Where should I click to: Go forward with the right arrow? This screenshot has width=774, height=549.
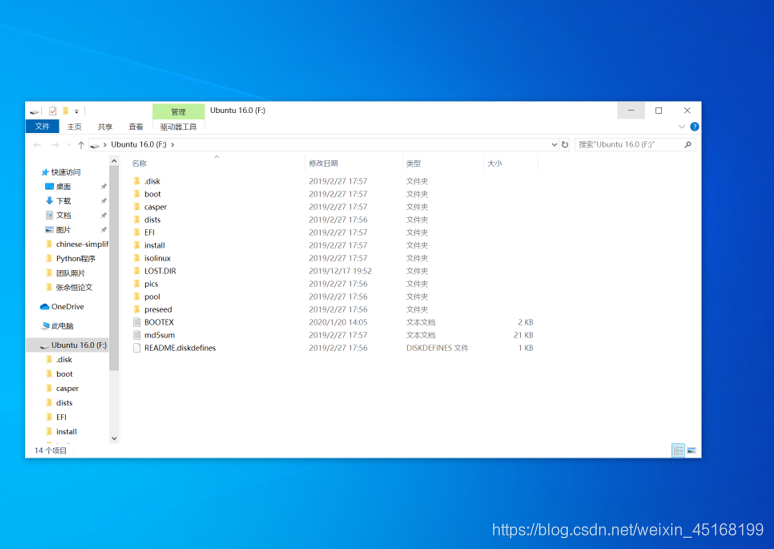[x=55, y=145]
